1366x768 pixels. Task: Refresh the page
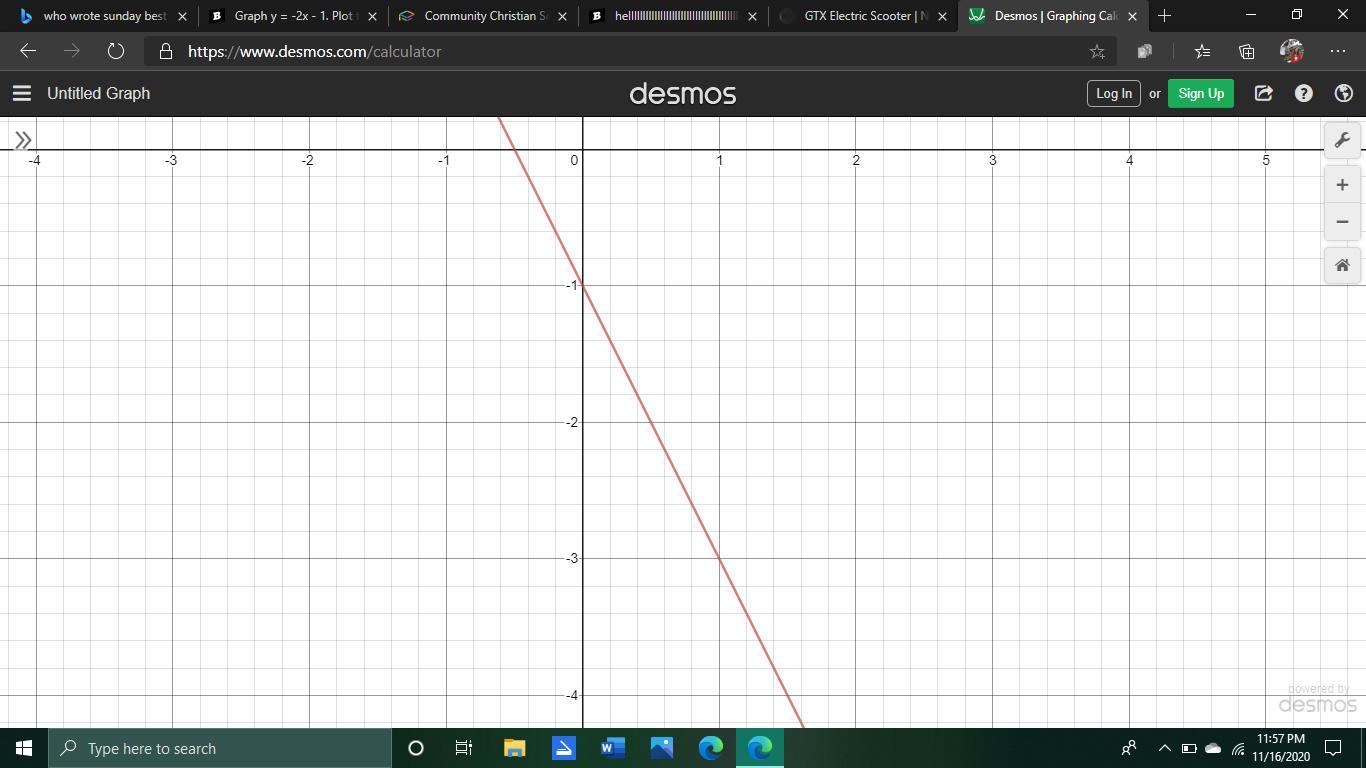[x=115, y=51]
